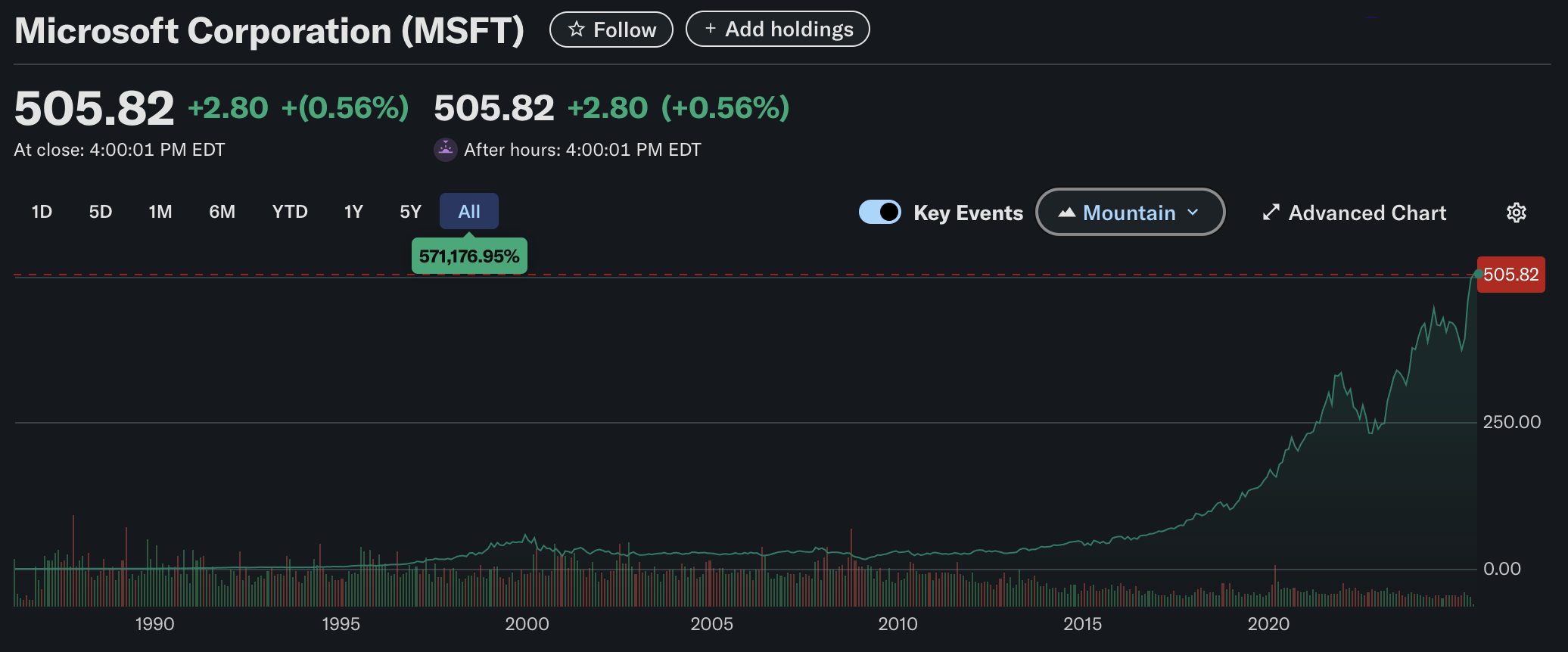Open chart settings gear icon
The width and height of the screenshot is (1568, 652).
pos(1516,213)
